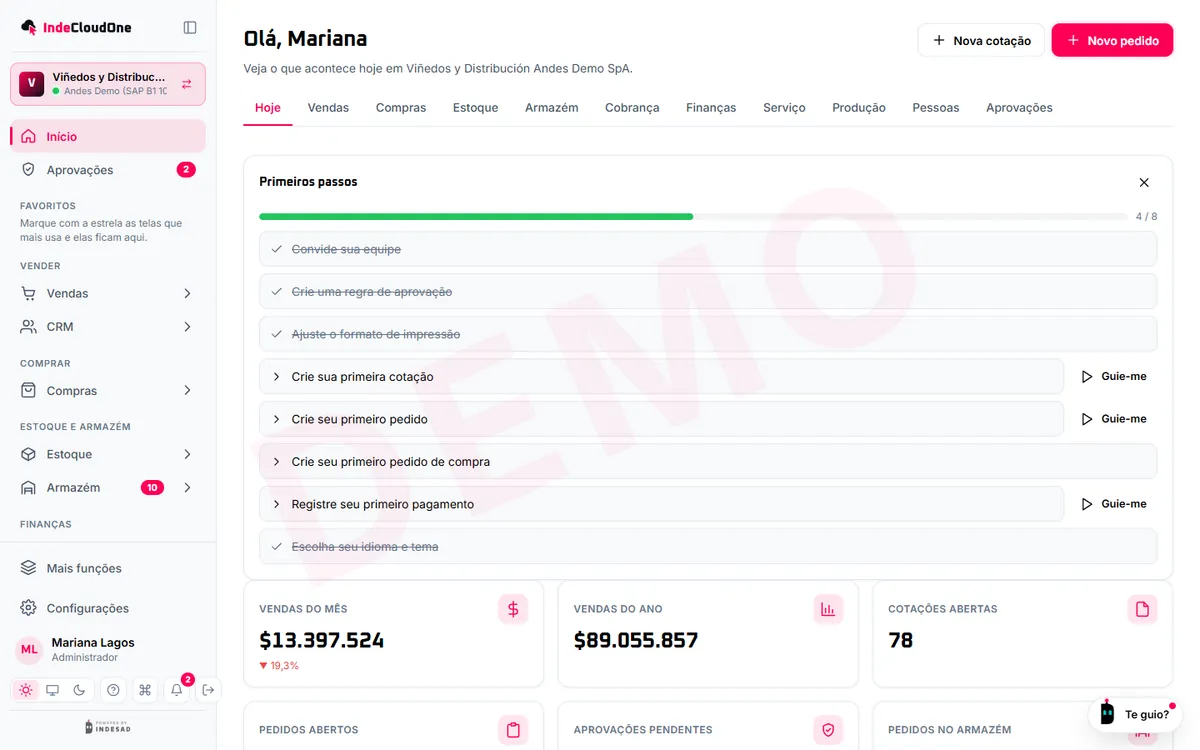Click the Armazém badge showing 10
1200x750 pixels.
[x=152, y=488]
